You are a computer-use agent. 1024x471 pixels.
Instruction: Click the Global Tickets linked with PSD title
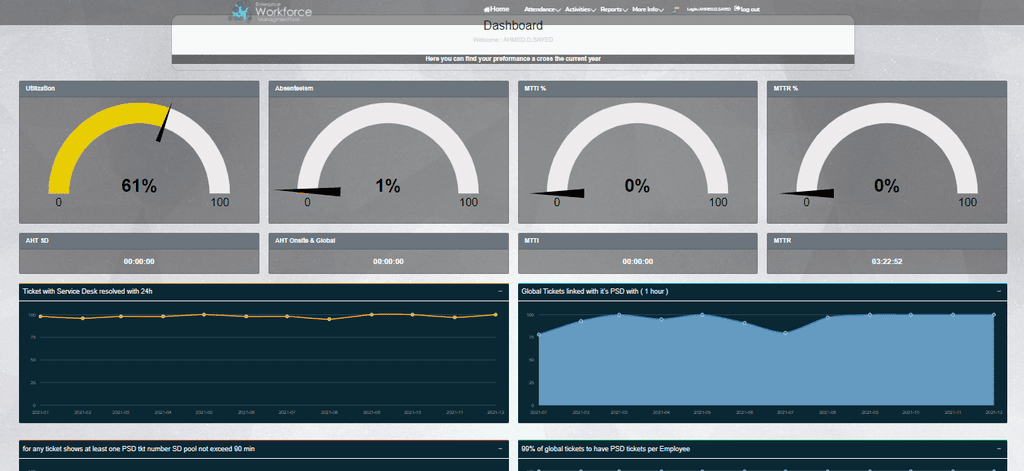point(594,291)
